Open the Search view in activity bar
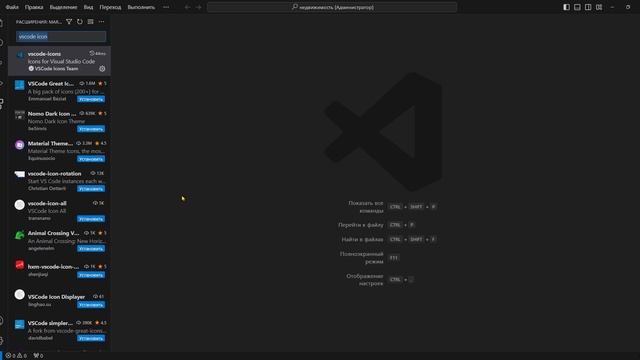The width and height of the screenshot is (640, 360). [2, 43]
